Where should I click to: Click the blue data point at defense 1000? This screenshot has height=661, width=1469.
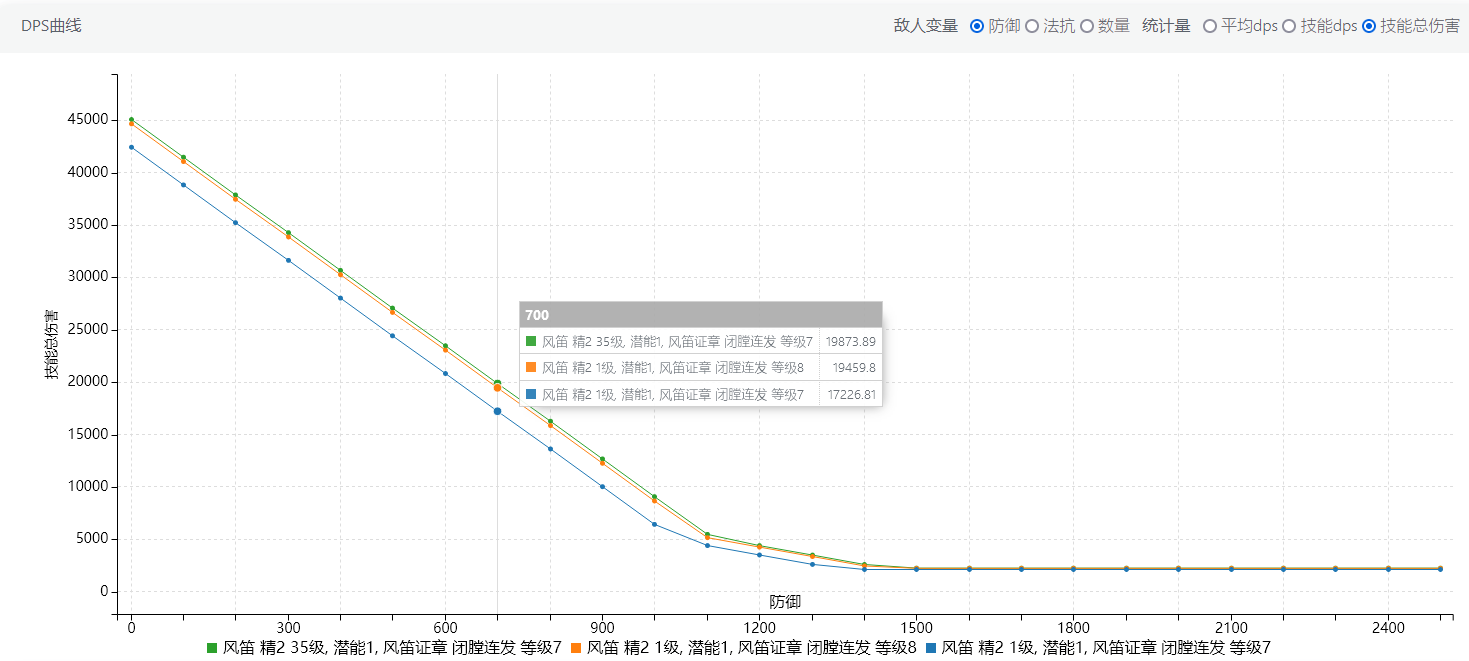pyautogui.click(x=654, y=524)
